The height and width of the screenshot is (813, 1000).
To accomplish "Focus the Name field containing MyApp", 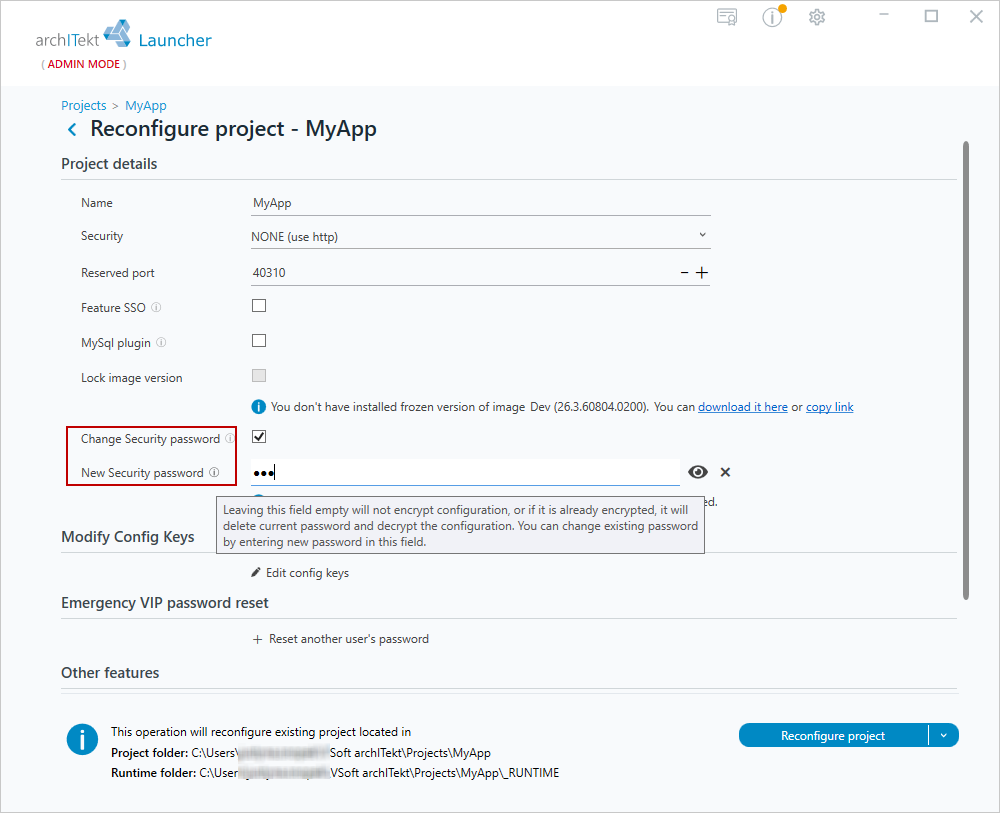I will tap(480, 203).
